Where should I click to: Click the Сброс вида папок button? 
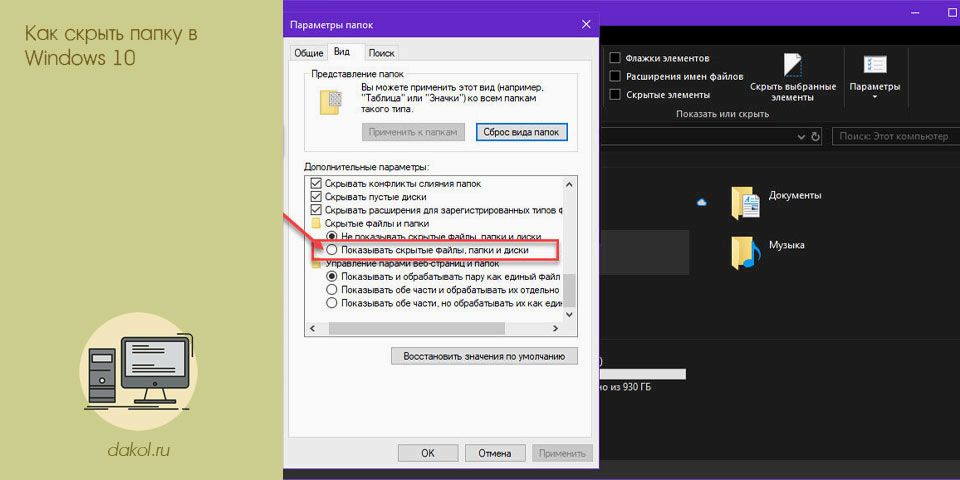click(522, 132)
